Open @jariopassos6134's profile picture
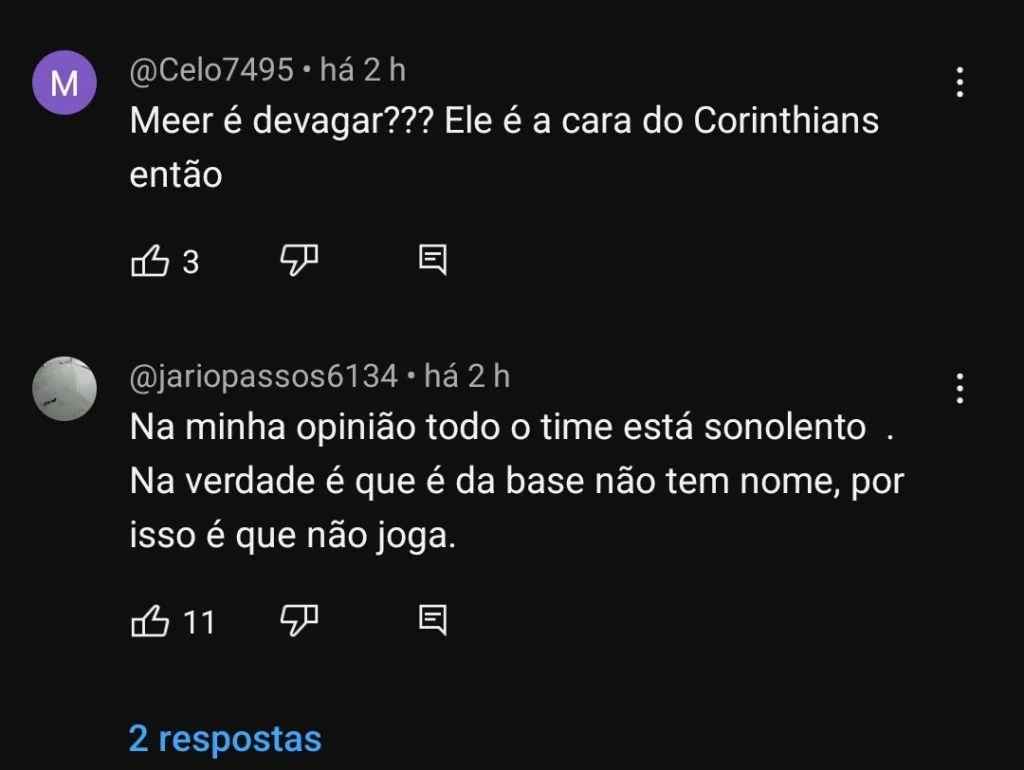 [x=64, y=387]
